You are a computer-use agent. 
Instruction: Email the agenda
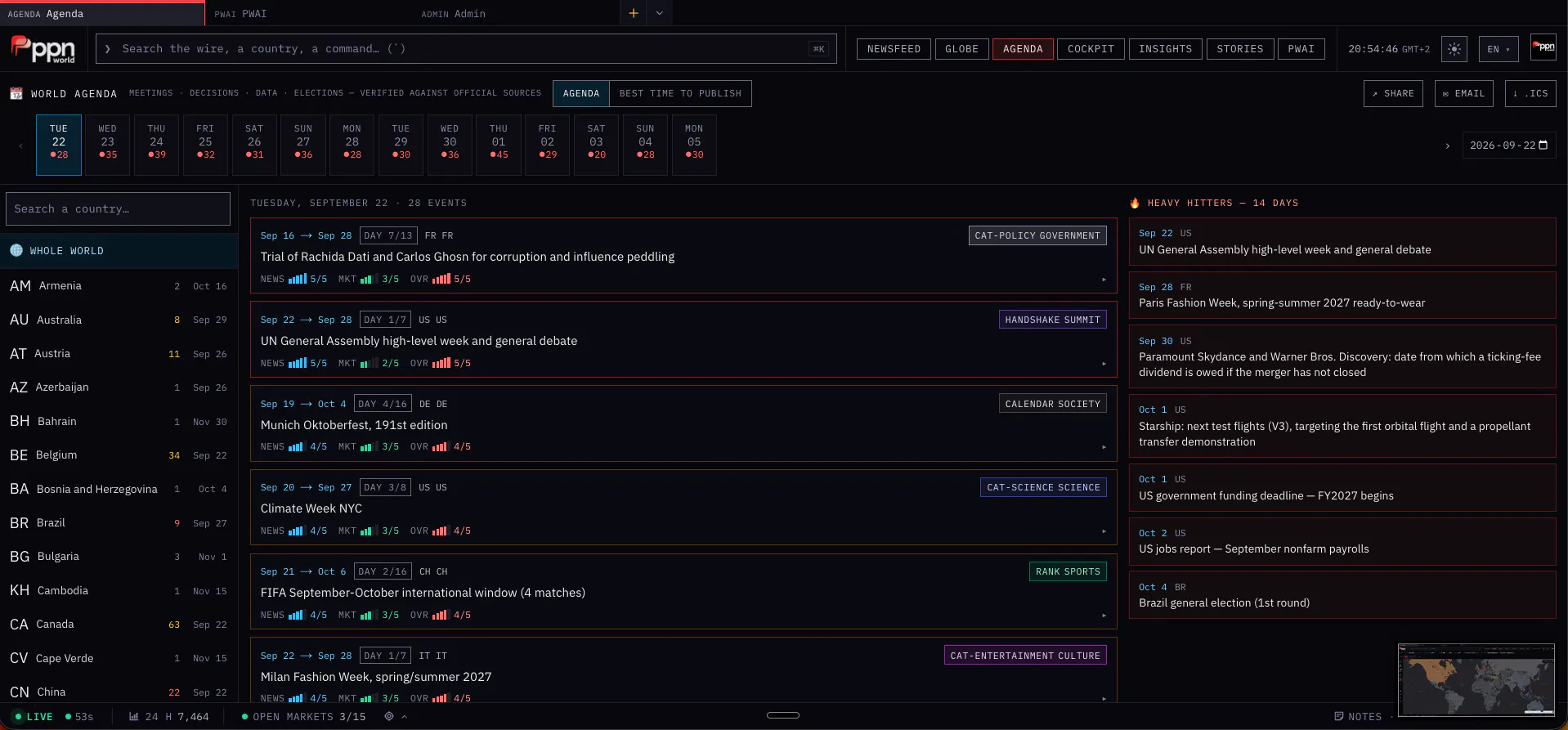click(x=1463, y=93)
